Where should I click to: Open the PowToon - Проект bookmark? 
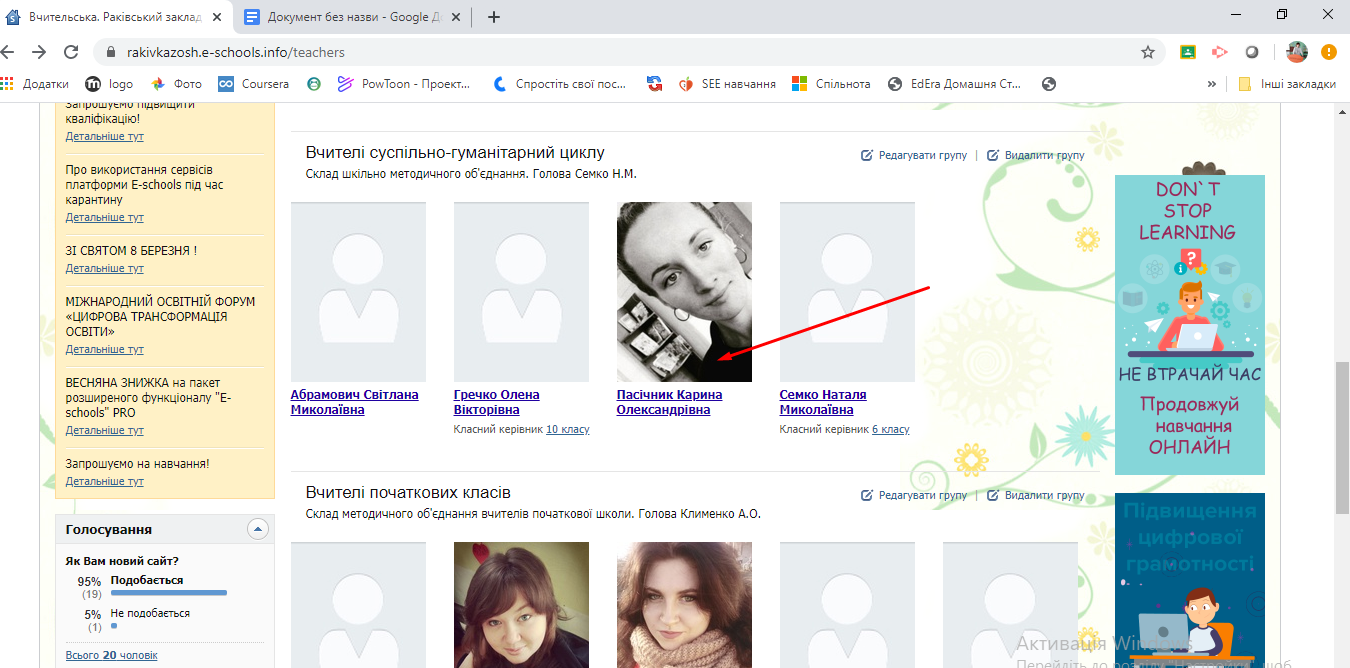404,84
